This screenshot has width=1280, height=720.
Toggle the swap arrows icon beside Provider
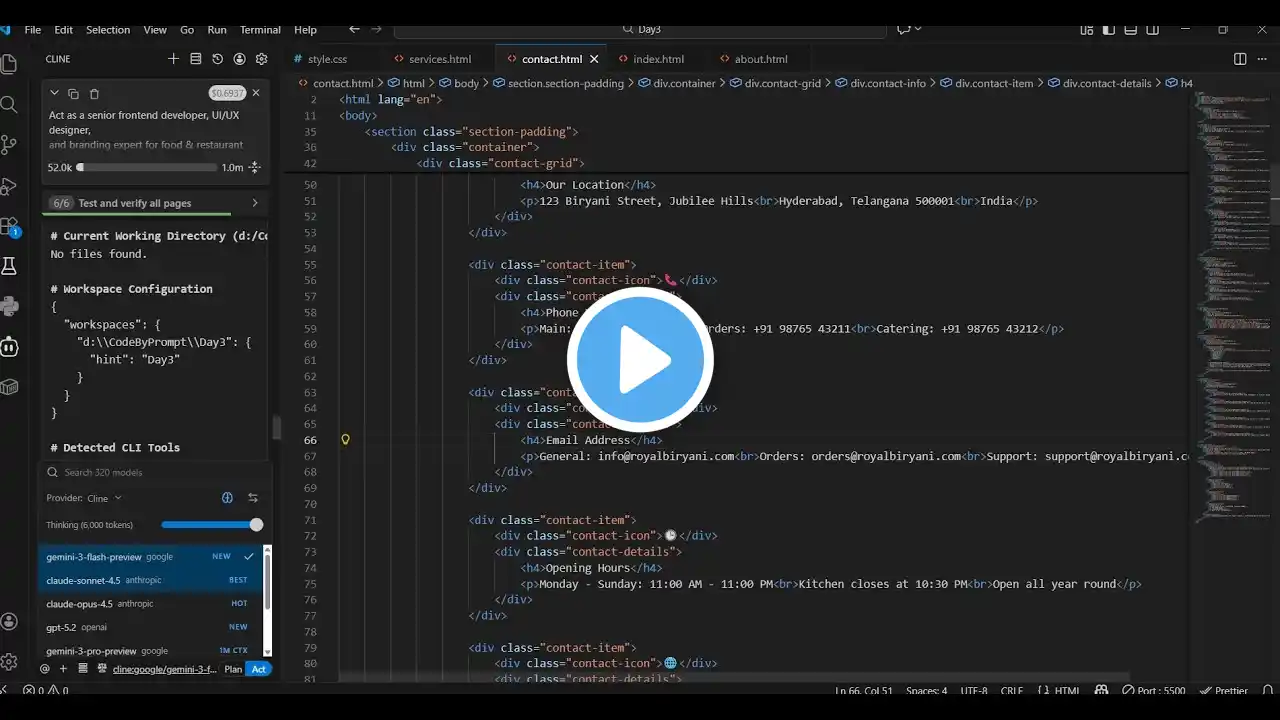pos(253,498)
